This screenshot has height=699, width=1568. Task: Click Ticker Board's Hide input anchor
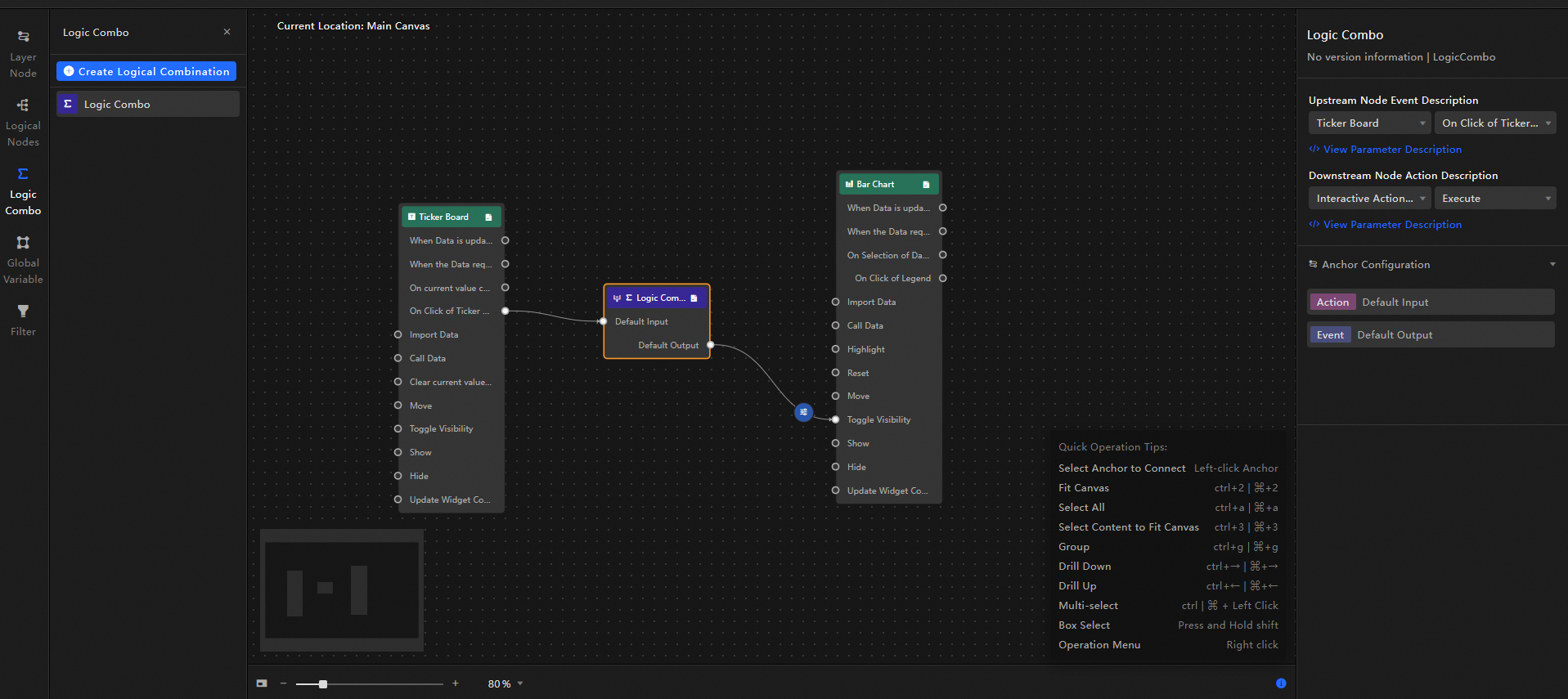click(398, 476)
